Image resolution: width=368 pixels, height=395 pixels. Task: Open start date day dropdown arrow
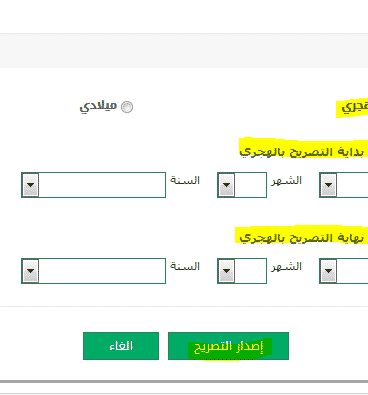(x=328, y=185)
